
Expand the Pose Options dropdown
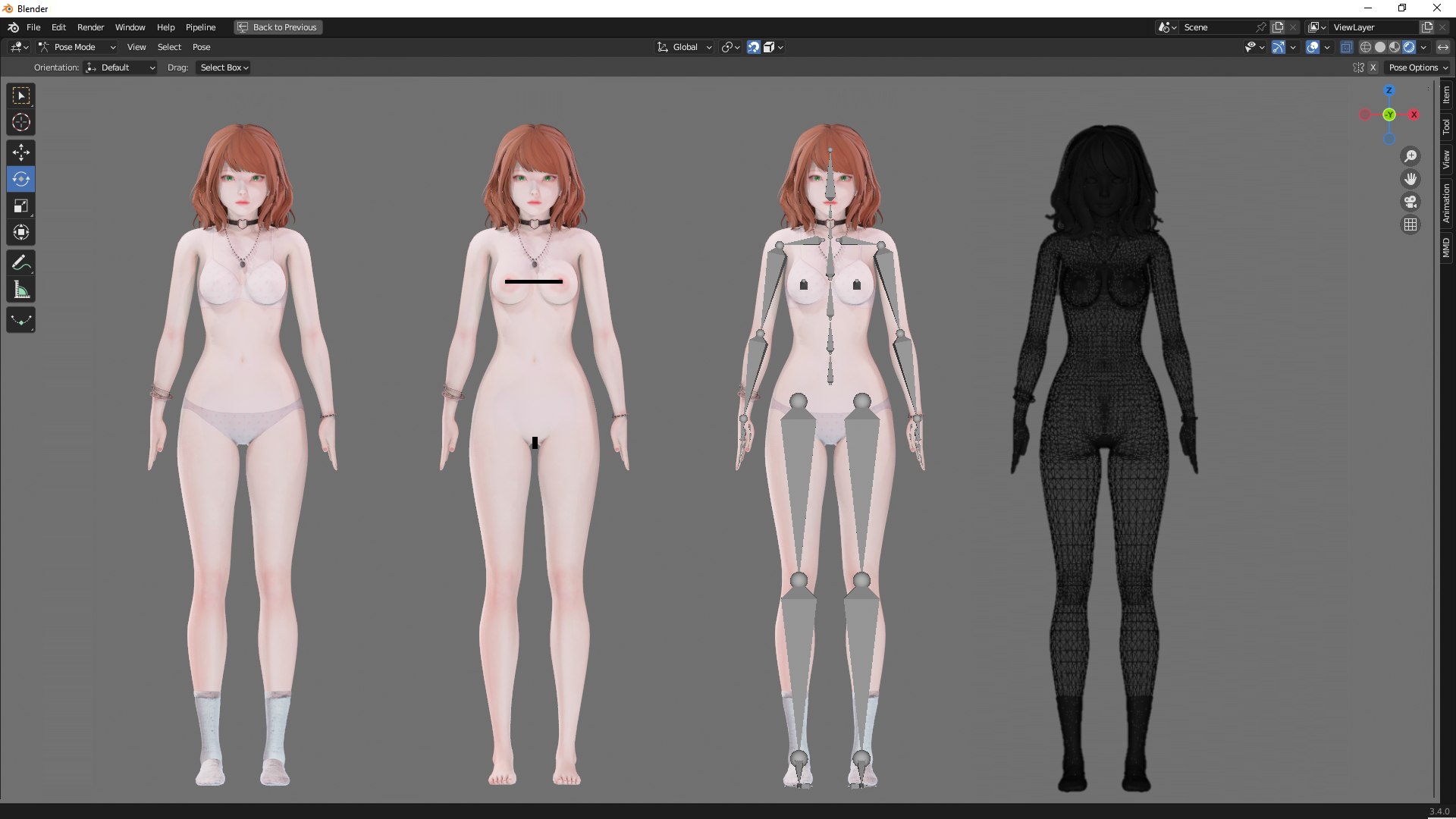[x=1417, y=67]
